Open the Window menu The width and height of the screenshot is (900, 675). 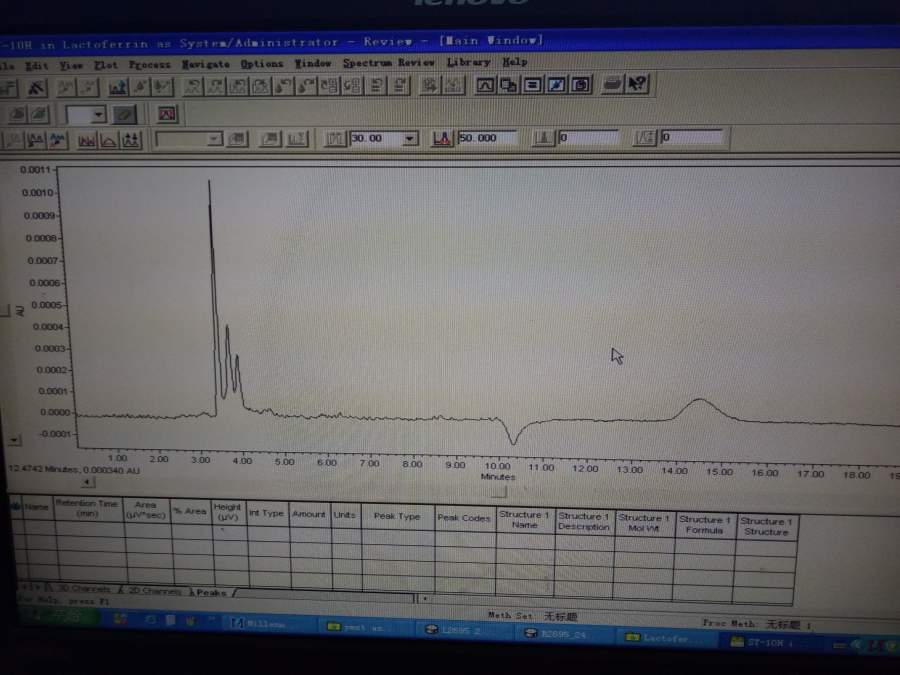coord(313,63)
